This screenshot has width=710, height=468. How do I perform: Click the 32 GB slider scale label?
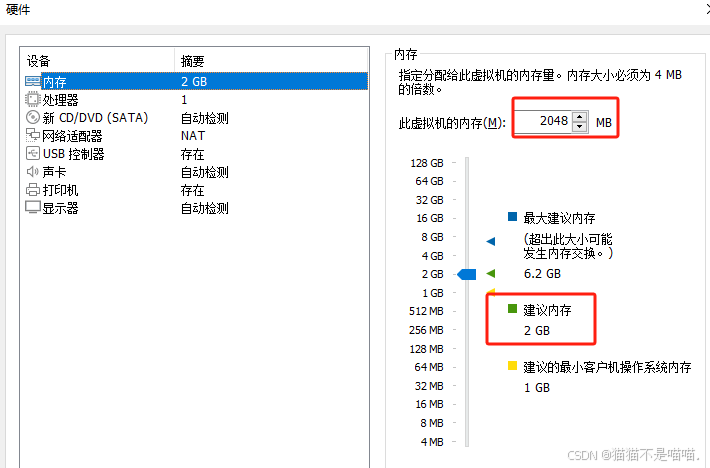tap(429, 200)
